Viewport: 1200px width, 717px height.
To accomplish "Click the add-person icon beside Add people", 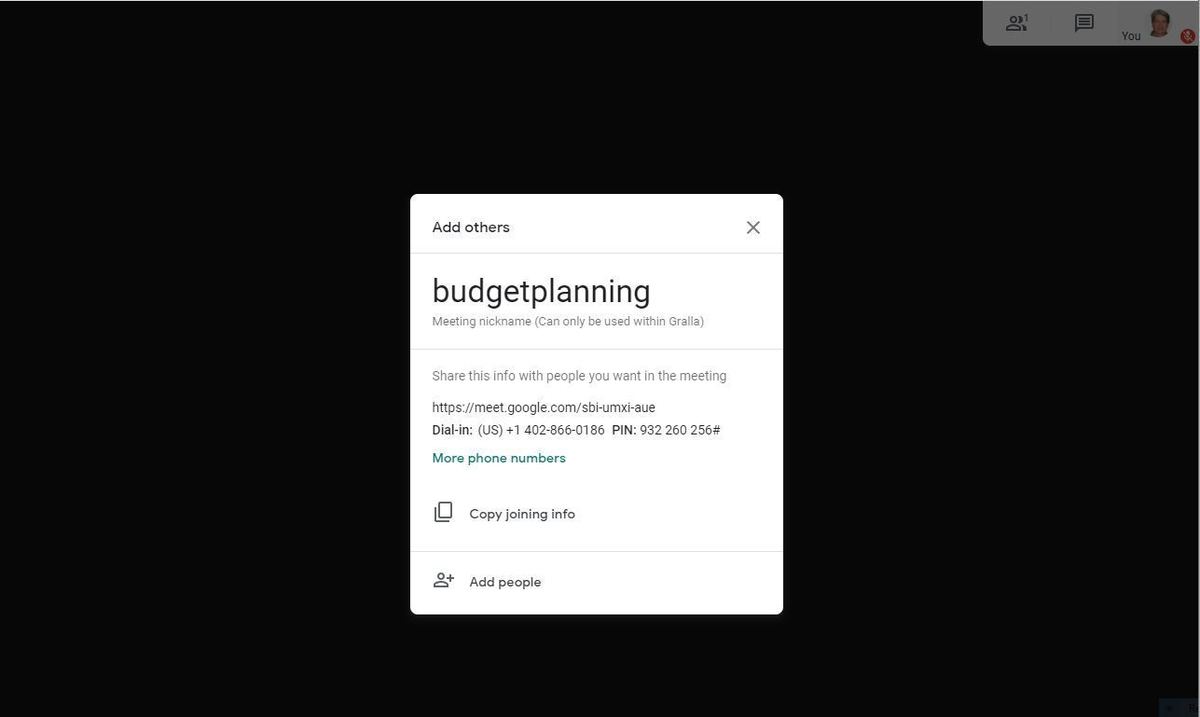I will (443, 581).
